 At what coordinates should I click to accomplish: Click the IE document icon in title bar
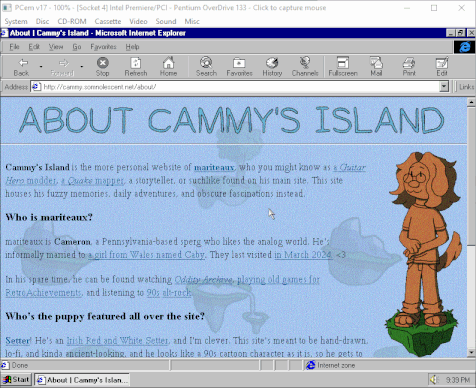point(4,33)
